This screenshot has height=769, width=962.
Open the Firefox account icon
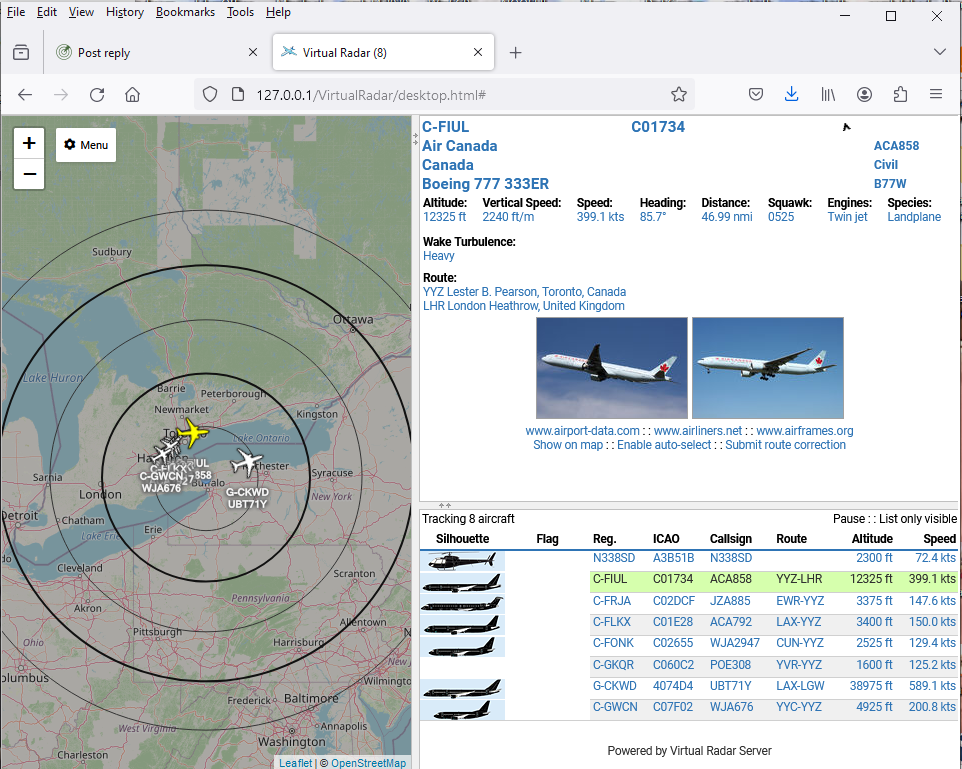click(x=864, y=95)
